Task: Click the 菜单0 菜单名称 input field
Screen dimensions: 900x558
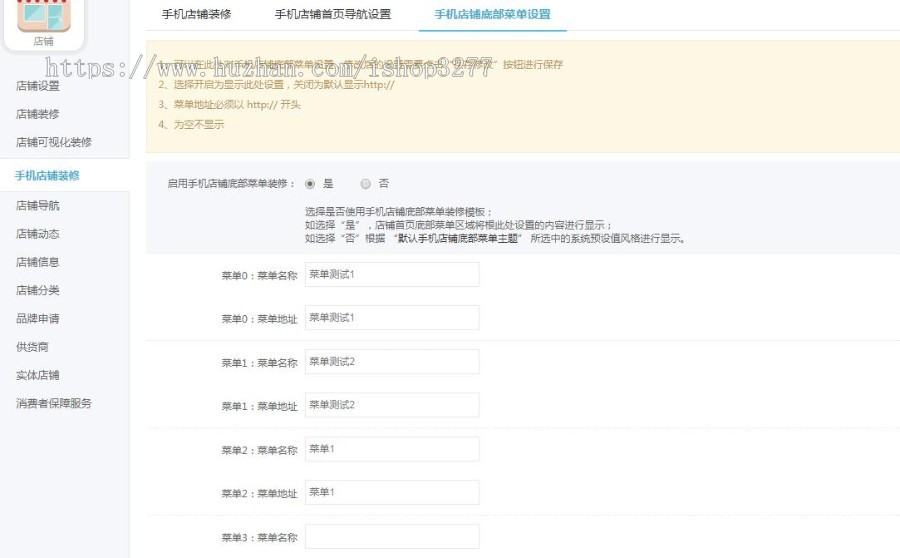Action: (392, 274)
